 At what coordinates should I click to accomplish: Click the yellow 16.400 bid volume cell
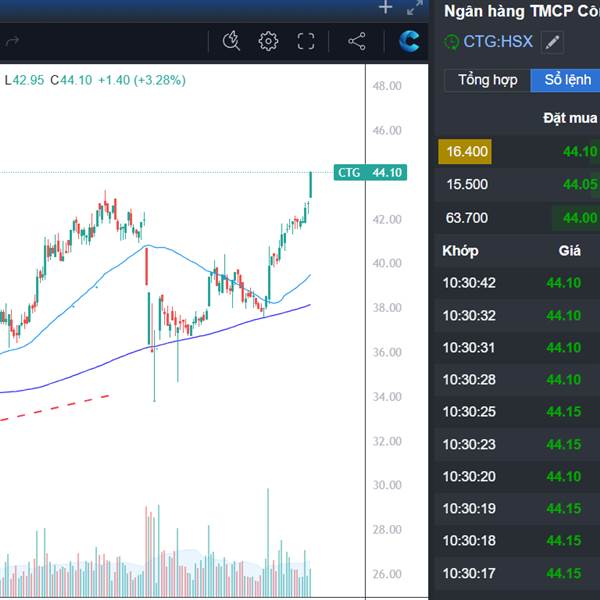coord(465,152)
